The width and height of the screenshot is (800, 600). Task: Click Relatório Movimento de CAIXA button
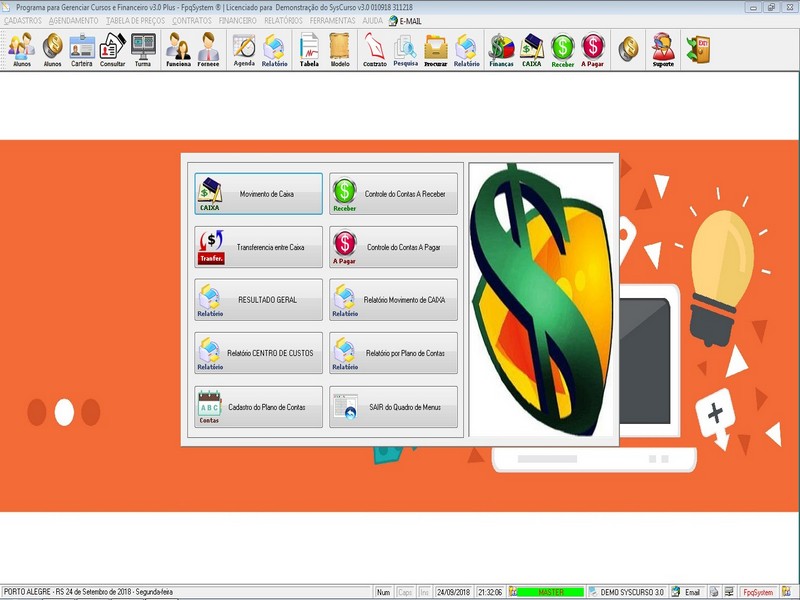pyautogui.click(x=393, y=300)
